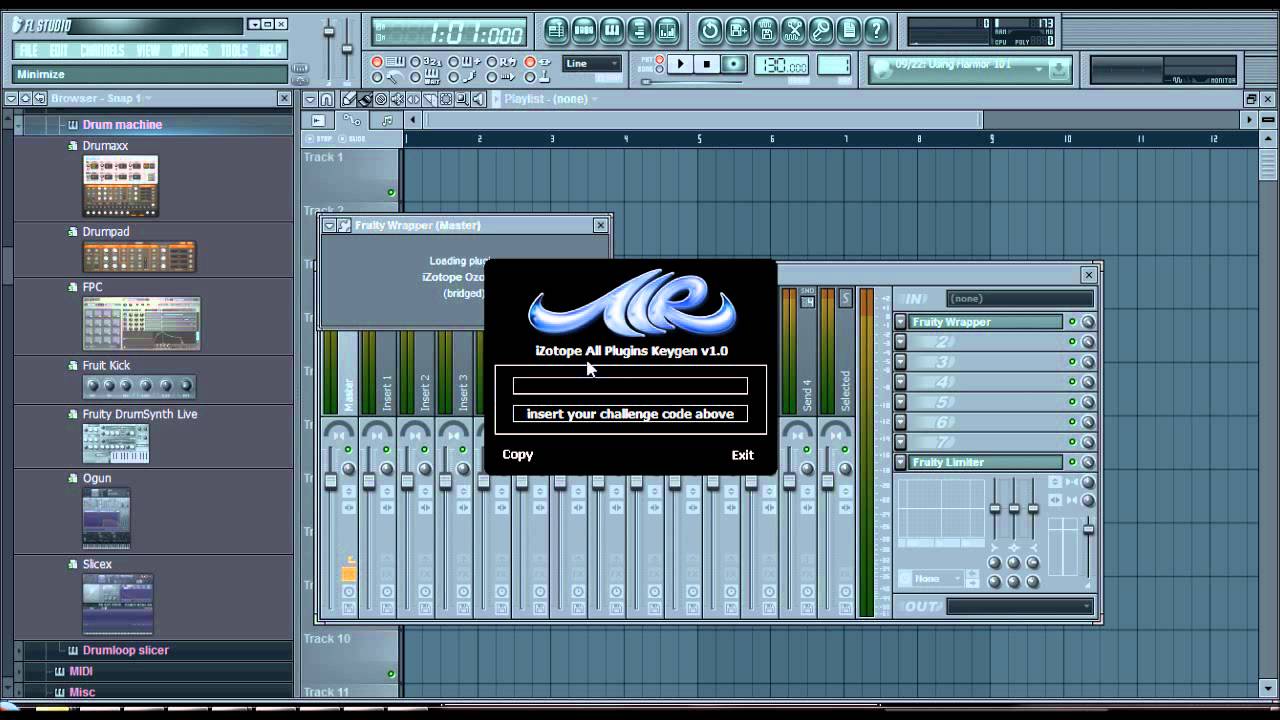Image resolution: width=1280 pixels, height=720 pixels.
Task: Open the FILE menu
Action: tap(29, 50)
